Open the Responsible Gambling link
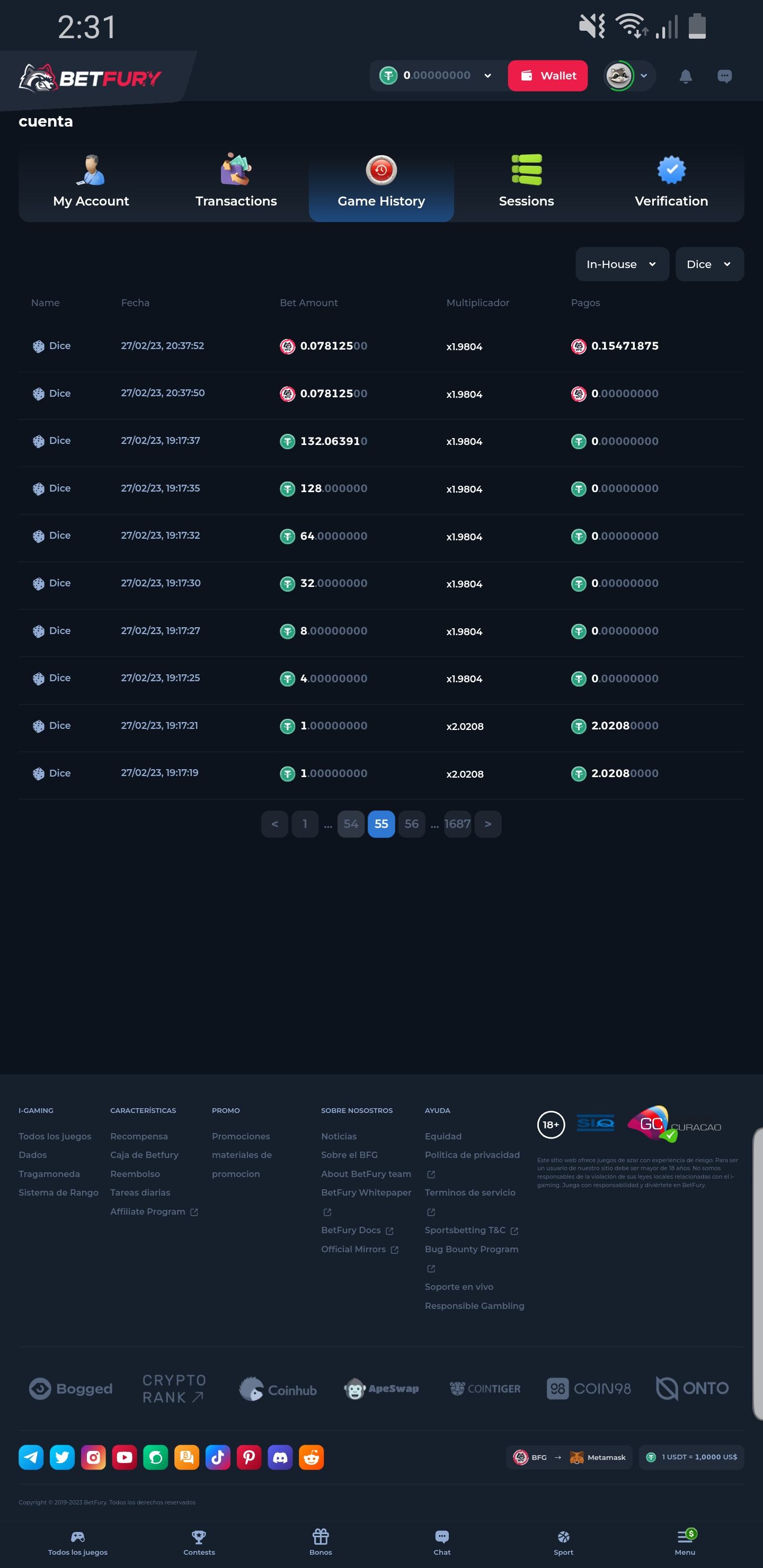Screen dimensions: 763x1568 click(474, 1306)
